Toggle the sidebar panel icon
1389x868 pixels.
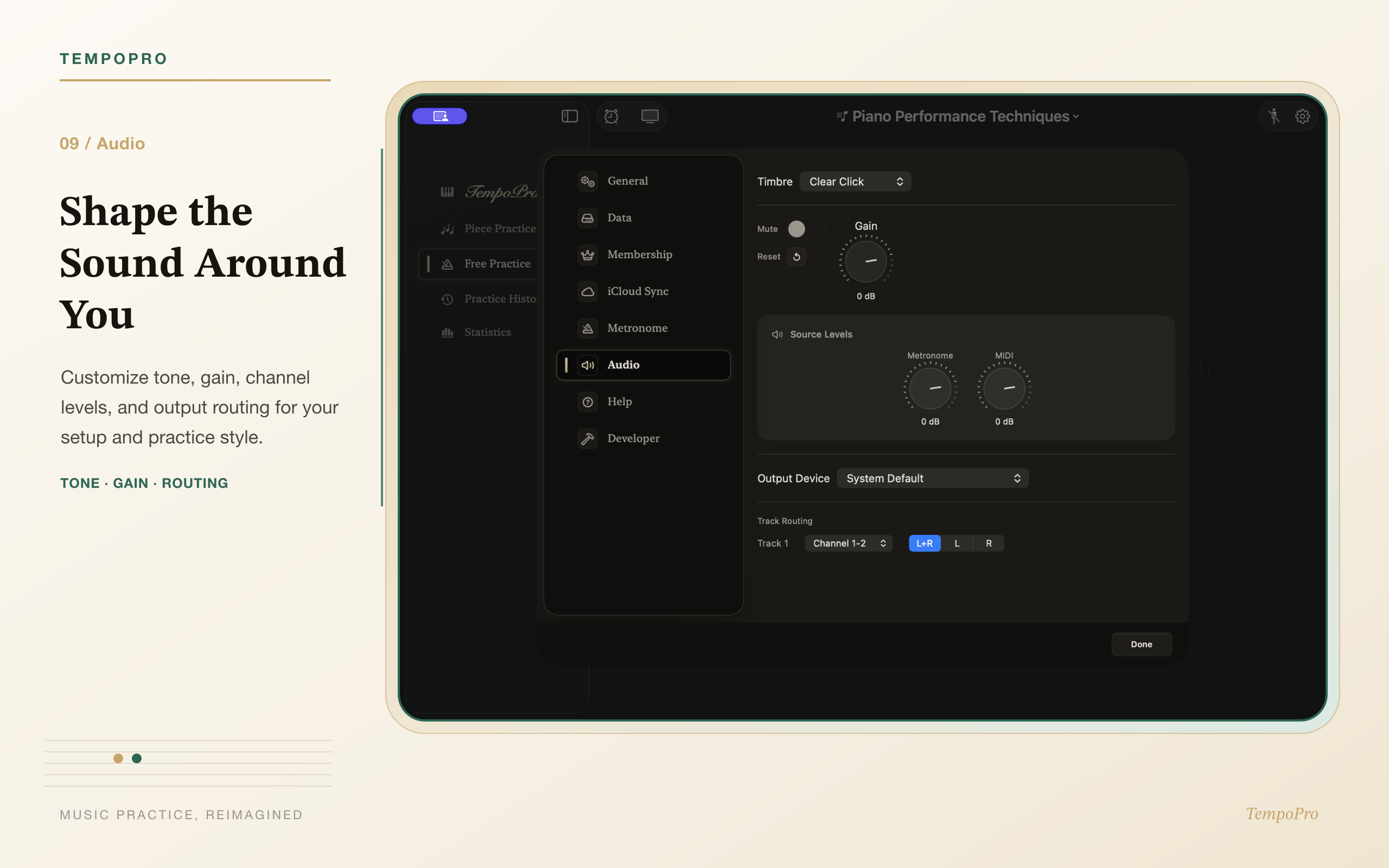click(x=569, y=117)
